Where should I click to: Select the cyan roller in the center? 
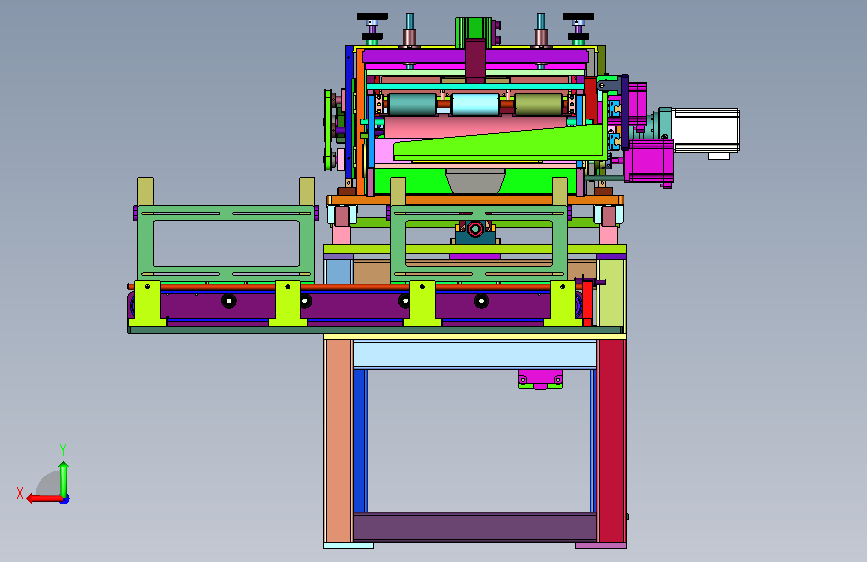[475, 105]
